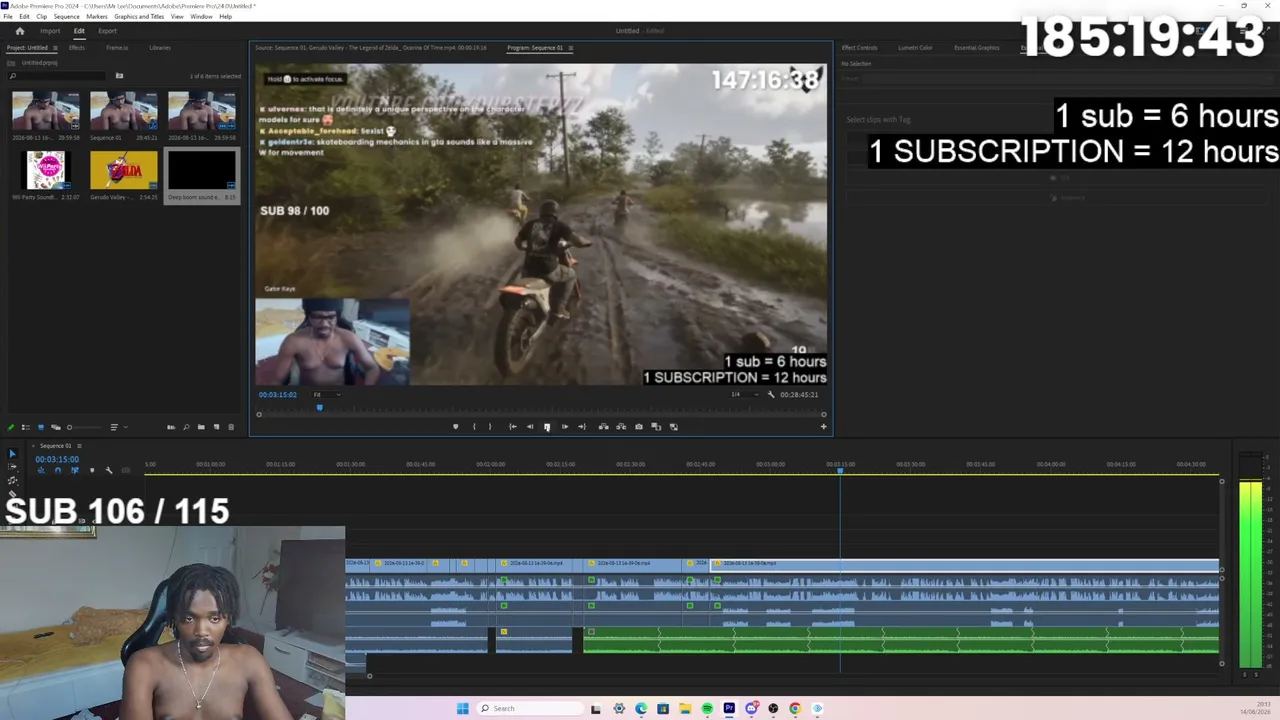
Task: Open Timeline Display Settings wrench
Action: pyautogui.click(x=109, y=471)
